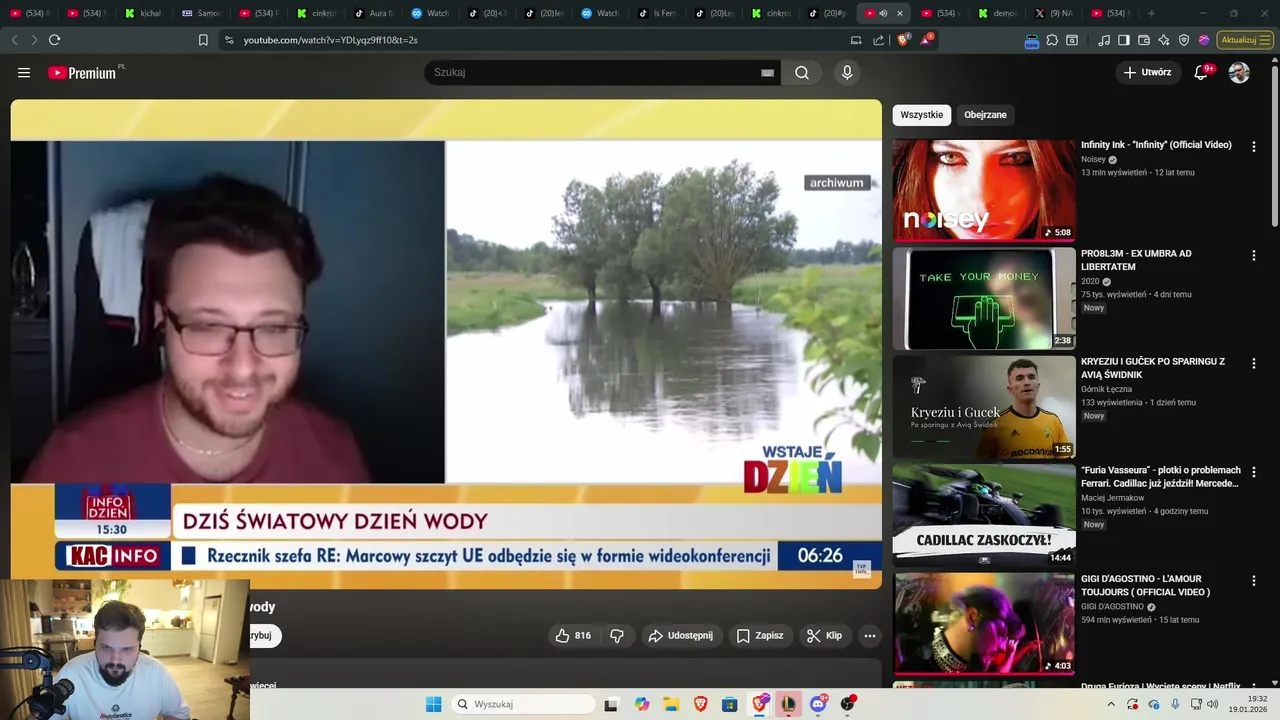Open Brave Wallet icon
This screenshot has width=1280, height=720.
[1144, 40]
